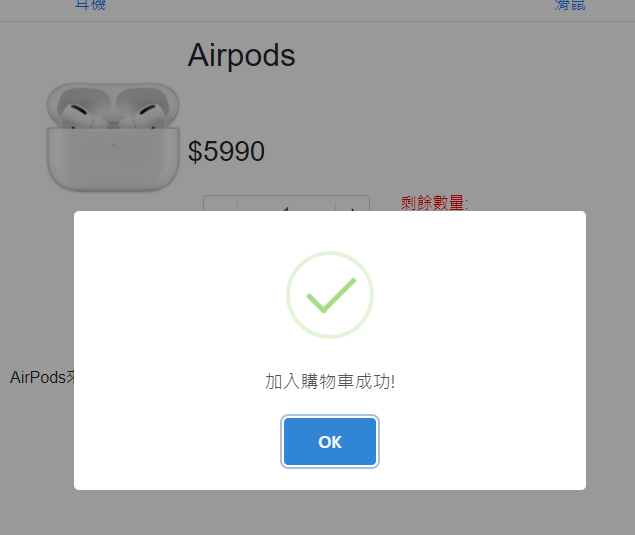Increase quantity with the plus stepper
The height and width of the screenshot is (535, 635).
(x=352, y=204)
